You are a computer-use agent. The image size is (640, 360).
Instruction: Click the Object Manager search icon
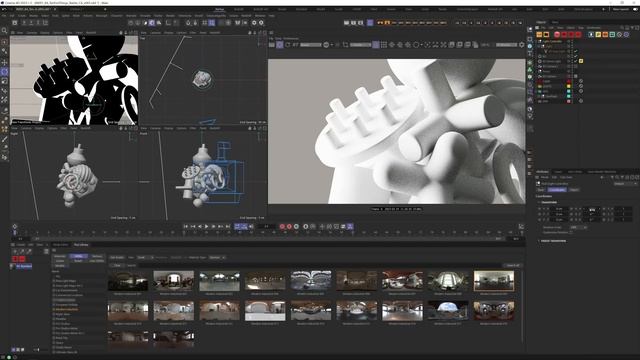tap(622, 28)
